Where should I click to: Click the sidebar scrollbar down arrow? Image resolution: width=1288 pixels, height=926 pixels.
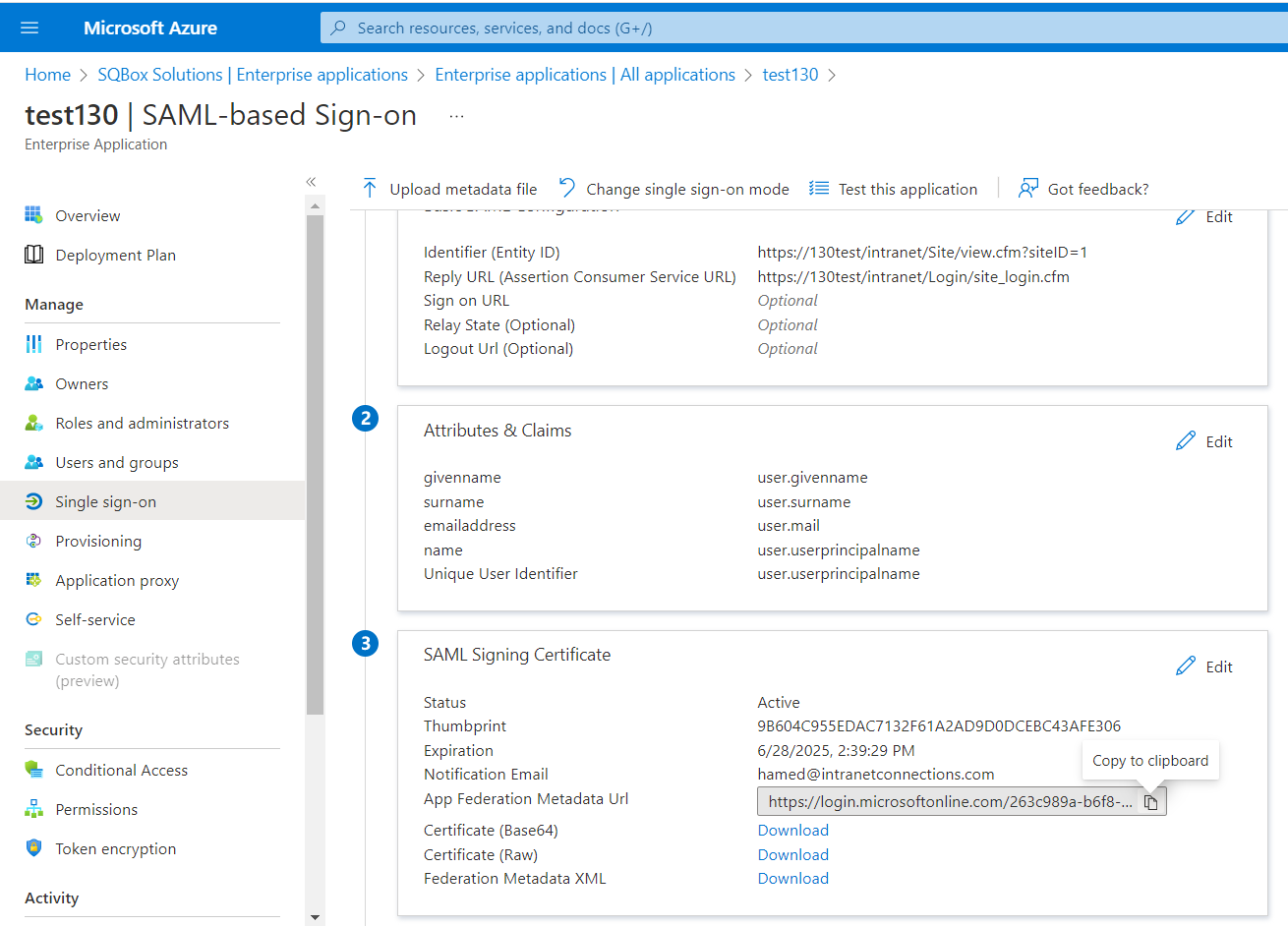coord(315,917)
